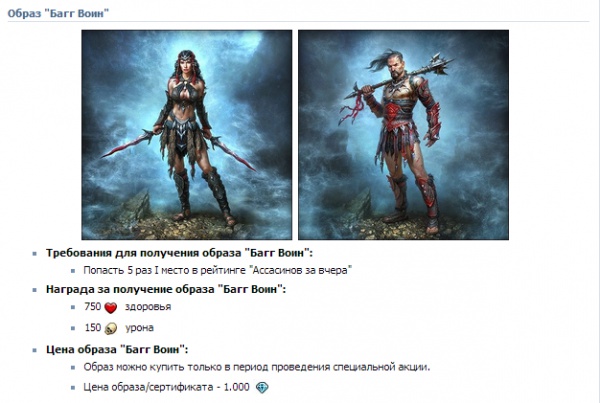The width and height of the screenshot is (600, 403).
Task: Click the line Попасть 5 раз I место
Action: (x=217, y=271)
